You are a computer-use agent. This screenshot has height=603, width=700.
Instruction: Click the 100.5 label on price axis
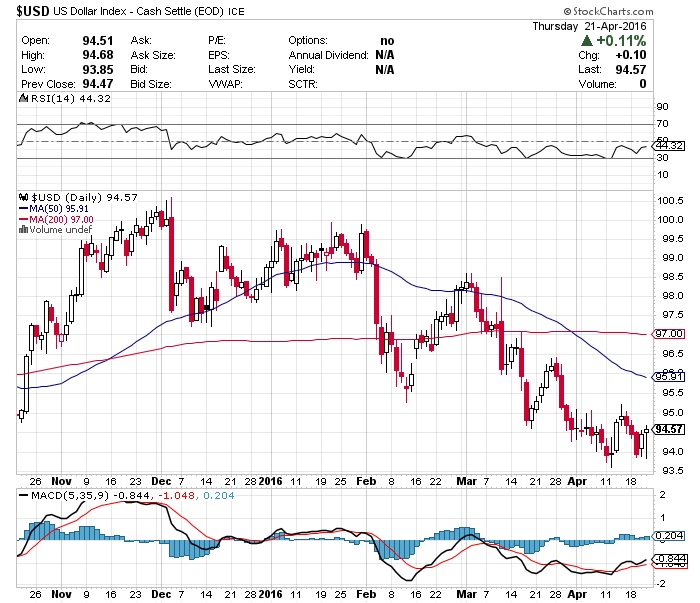(x=670, y=200)
